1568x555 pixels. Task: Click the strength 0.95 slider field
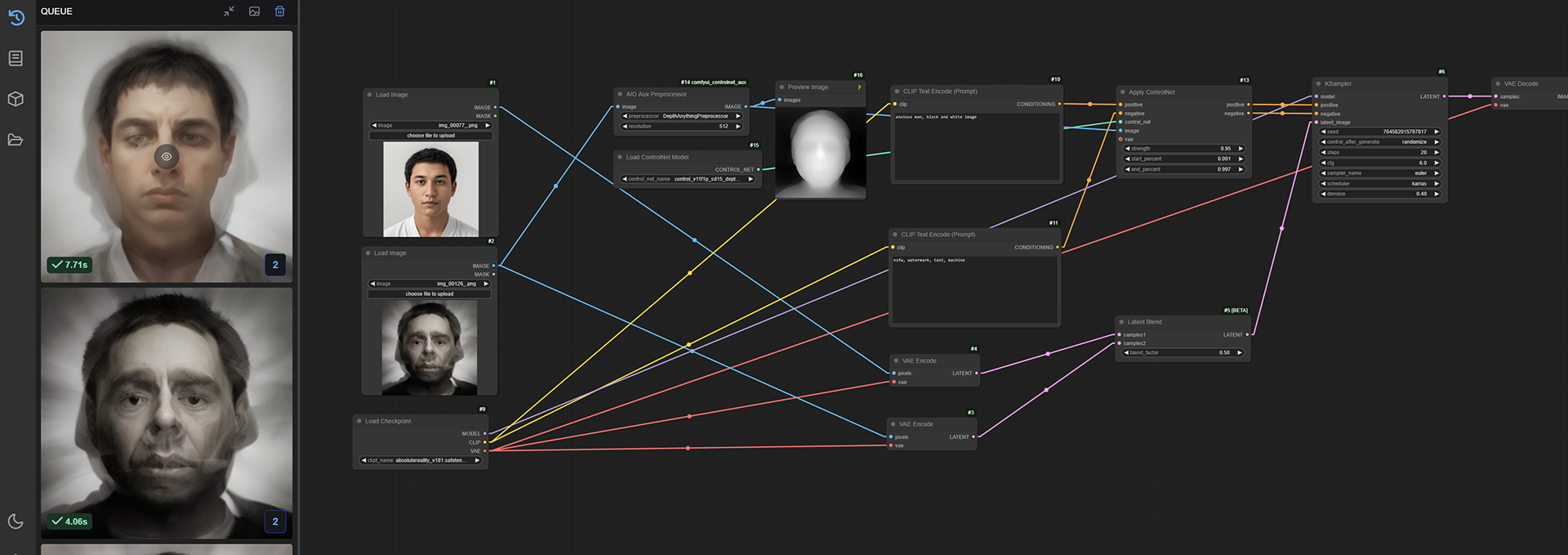tap(1184, 149)
